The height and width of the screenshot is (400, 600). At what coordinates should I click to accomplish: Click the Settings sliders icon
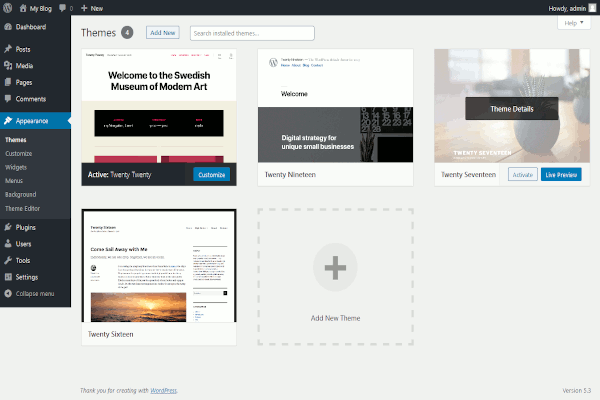click(8, 277)
